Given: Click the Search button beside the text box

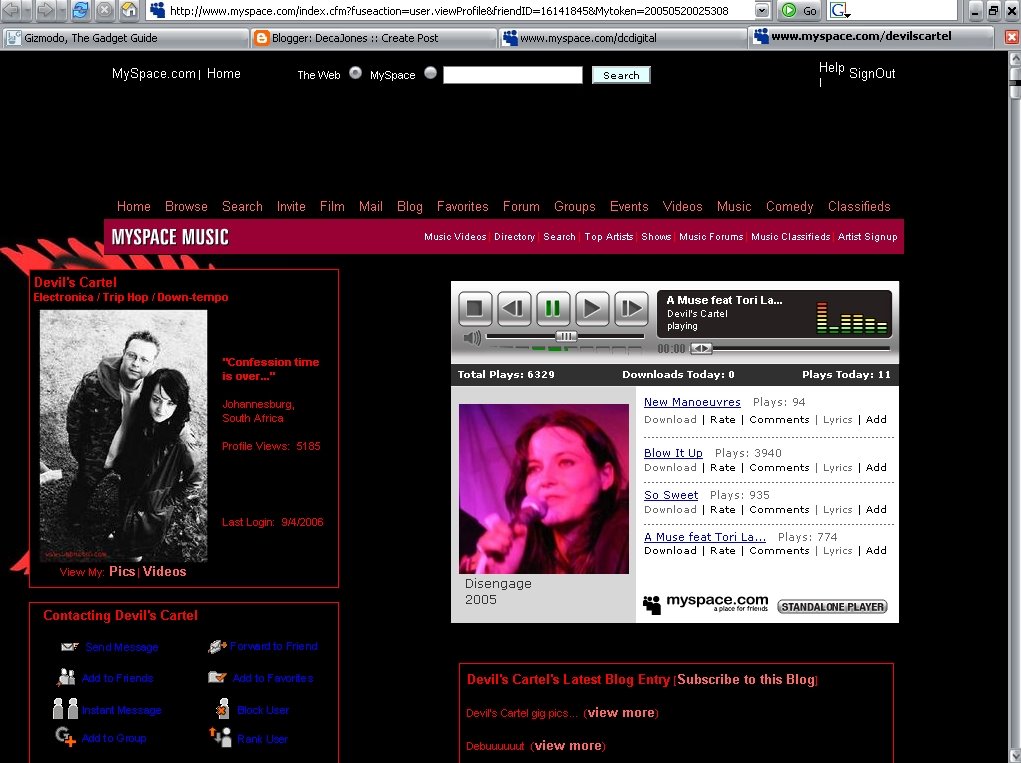Looking at the screenshot, I should pos(621,75).
